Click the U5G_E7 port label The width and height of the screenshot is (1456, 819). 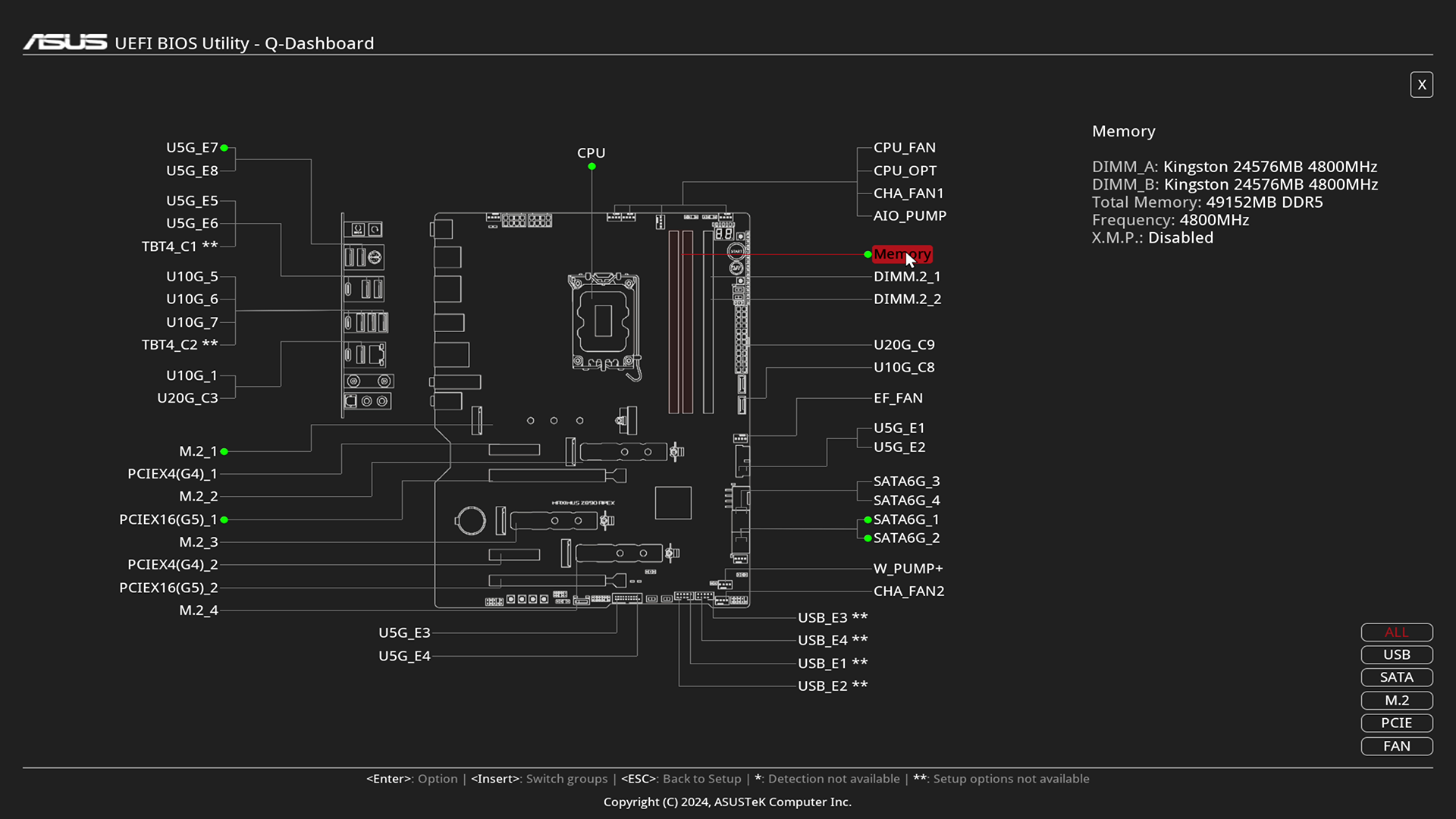[x=192, y=148]
